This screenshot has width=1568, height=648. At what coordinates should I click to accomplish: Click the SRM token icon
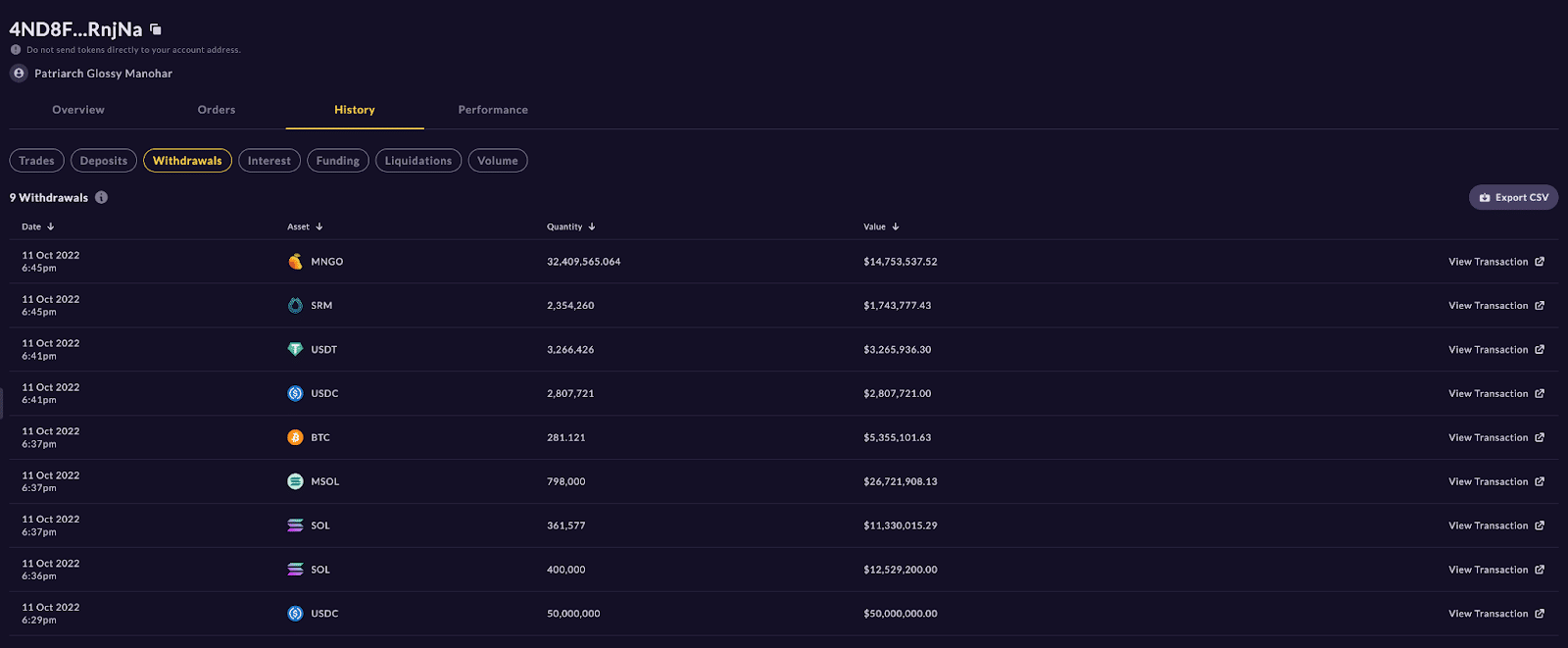(295, 306)
